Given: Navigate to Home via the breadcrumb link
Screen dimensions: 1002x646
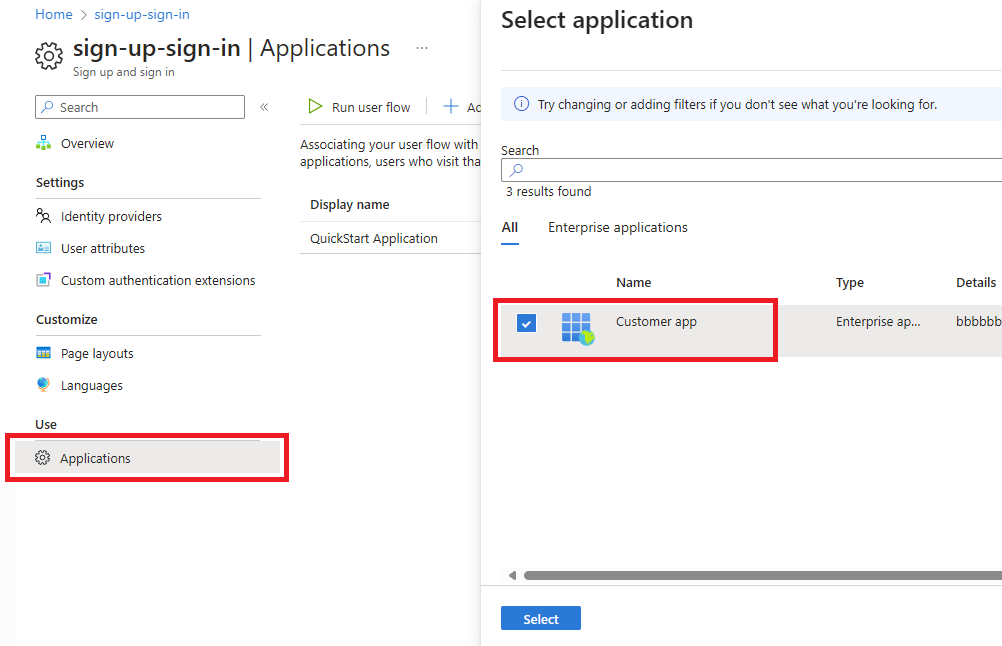Looking at the screenshot, I should [53, 14].
